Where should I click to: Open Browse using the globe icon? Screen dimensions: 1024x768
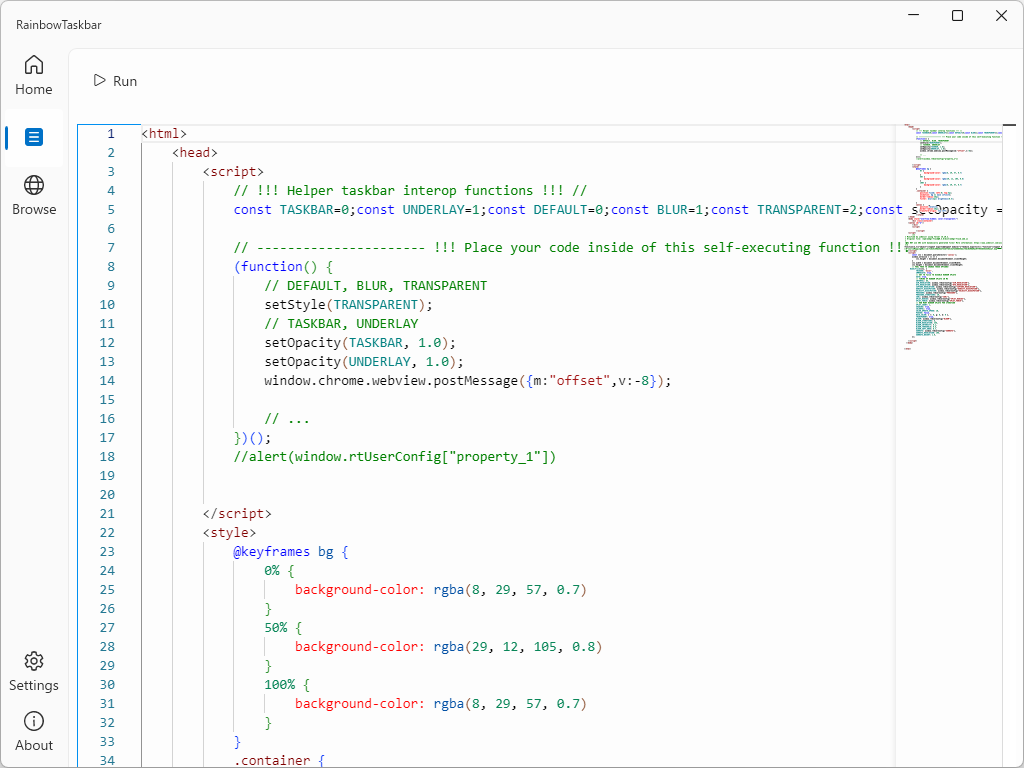pyautogui.click(x=33, y=187)
